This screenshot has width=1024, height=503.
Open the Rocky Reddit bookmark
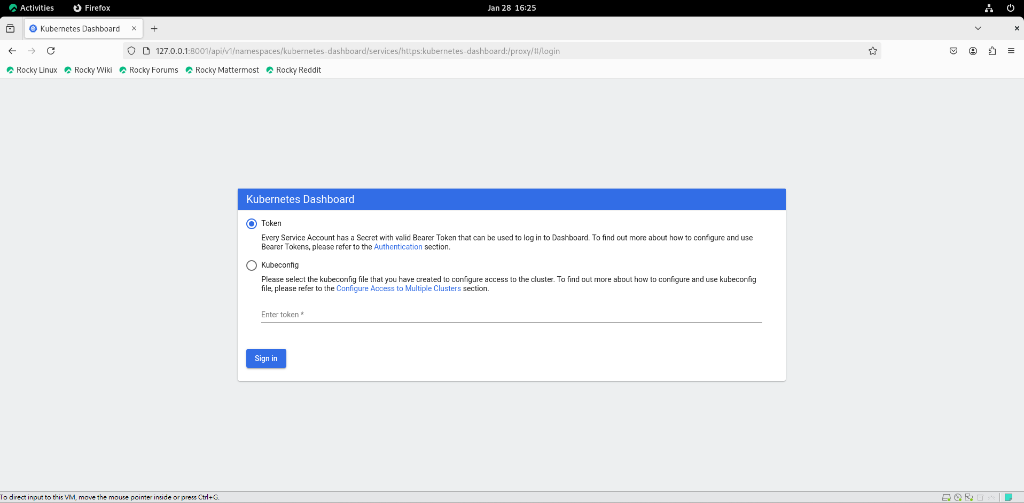[x=294, y=70]
